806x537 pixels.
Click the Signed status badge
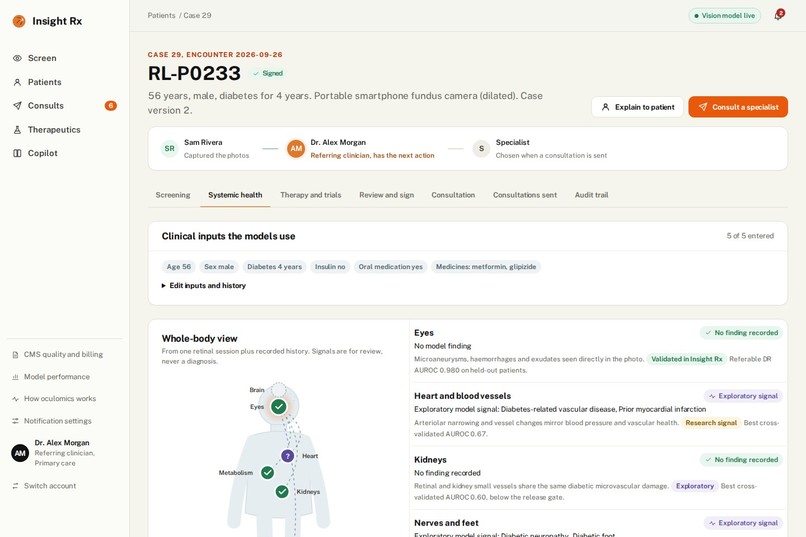[268, 73]
